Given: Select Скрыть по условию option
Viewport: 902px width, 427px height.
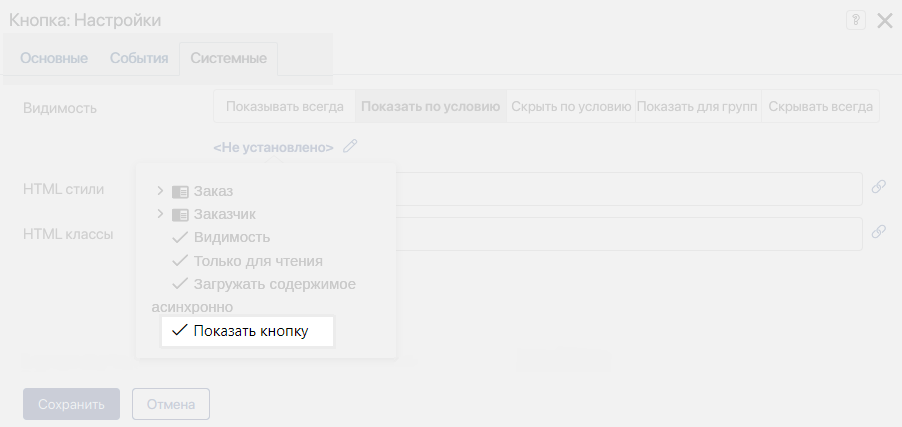Looking at the screenshot, I should pyautogui.click(x=571, y=106).
